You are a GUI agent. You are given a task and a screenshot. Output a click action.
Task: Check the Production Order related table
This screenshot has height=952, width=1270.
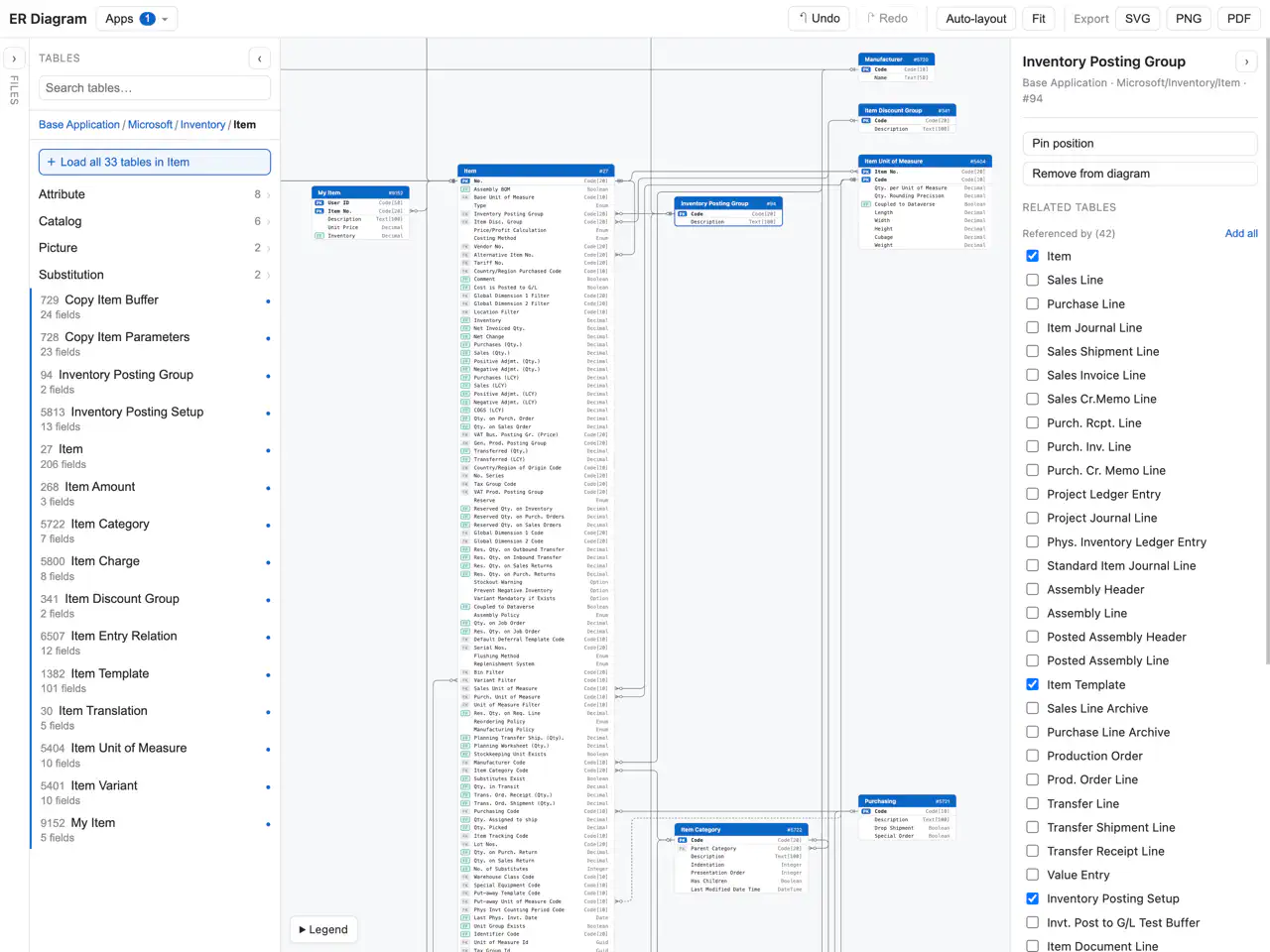pyautogui.click(x=1032, y=756)
